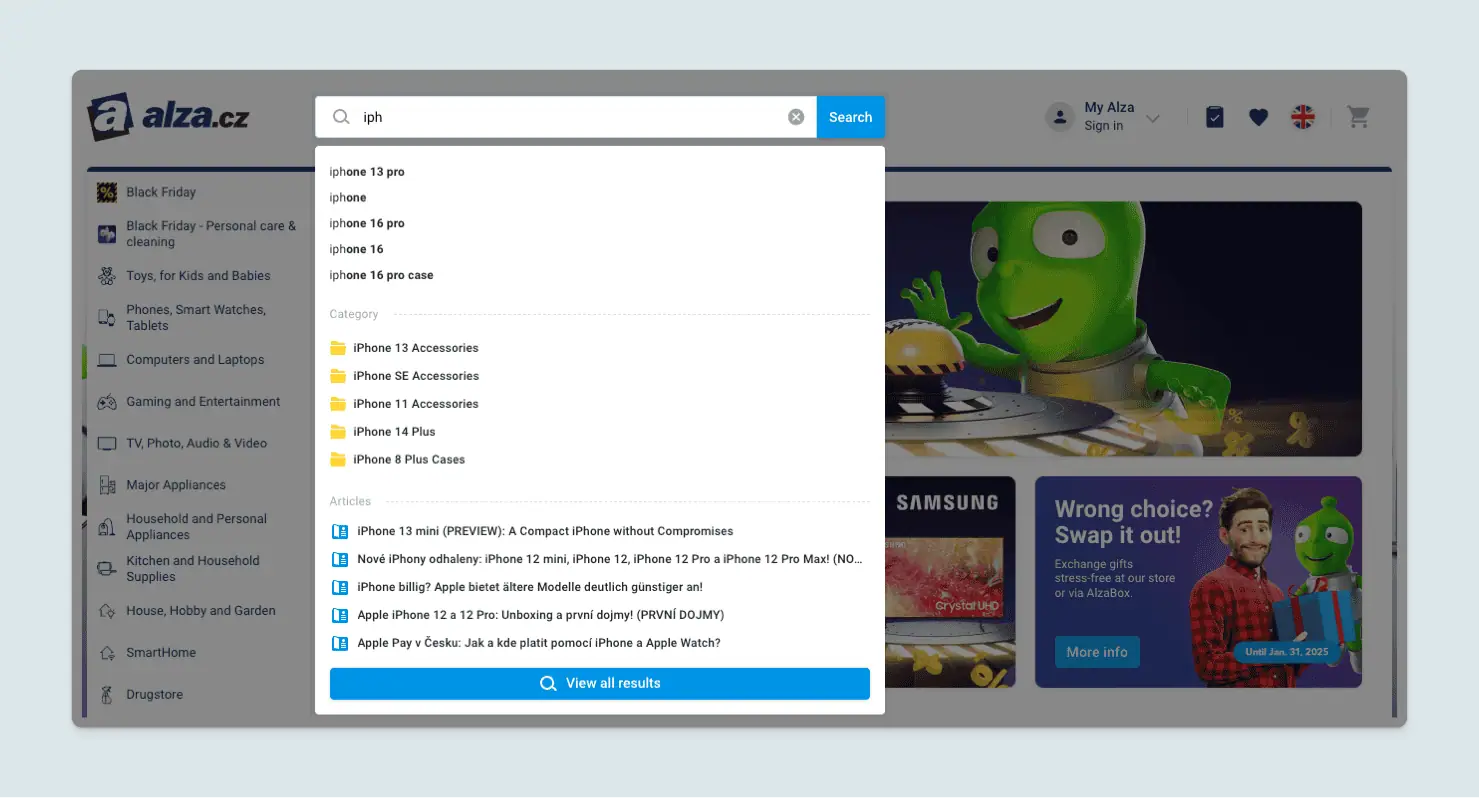Image resolution: width=1480 pixels, height=798 pixels.
Task: Open the iPhone 8 Plus Cases category
Action: click(x=409, y=460)
